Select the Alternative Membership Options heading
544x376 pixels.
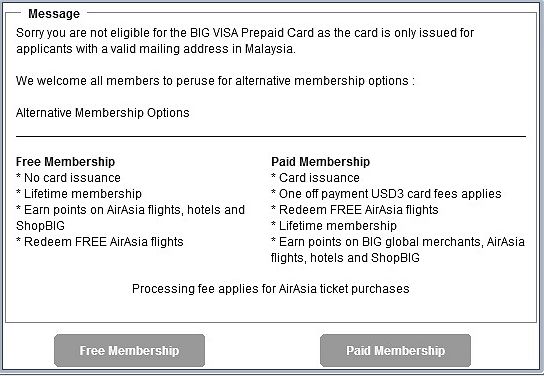[x=103, y=113]
